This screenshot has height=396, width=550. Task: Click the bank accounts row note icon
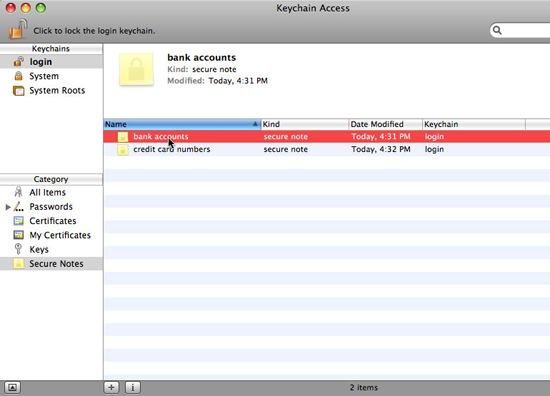(122, 137)
